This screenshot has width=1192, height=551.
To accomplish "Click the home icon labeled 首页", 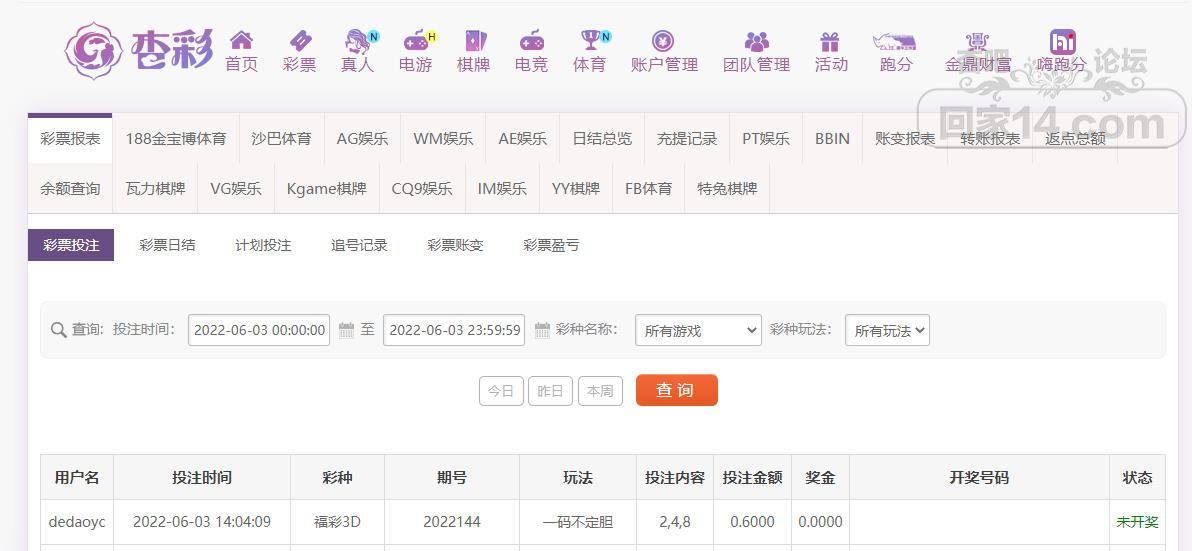I will pos(241,41).
